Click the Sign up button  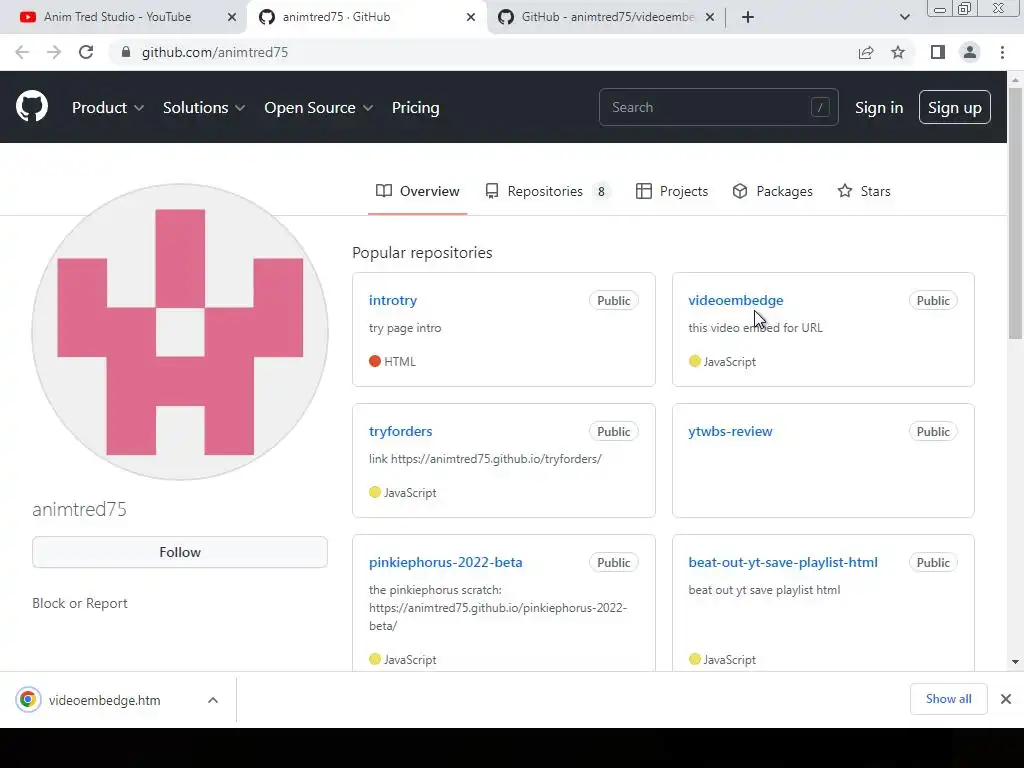955,108
